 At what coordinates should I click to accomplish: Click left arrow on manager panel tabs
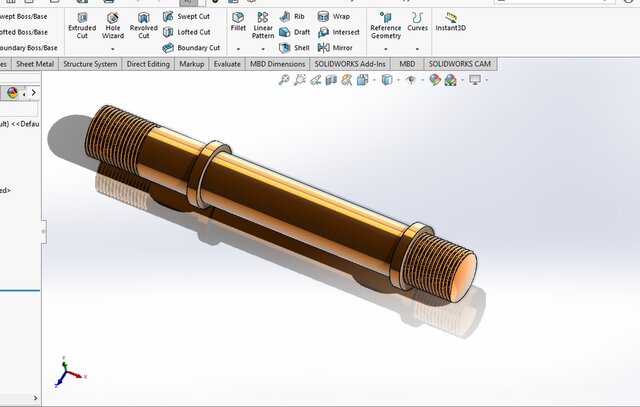coord(24,94)
